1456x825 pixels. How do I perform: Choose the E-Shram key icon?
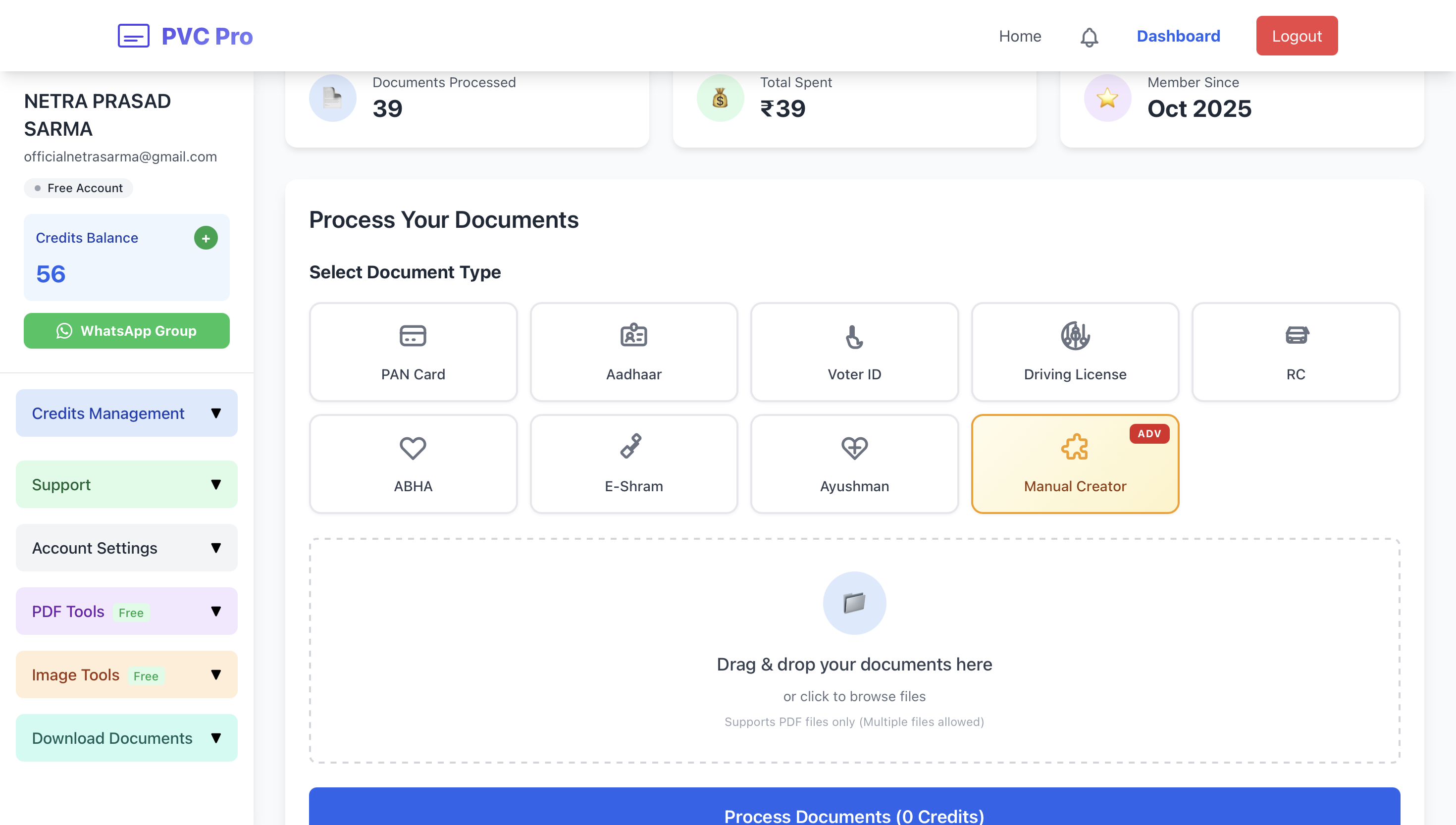(633, 447)
